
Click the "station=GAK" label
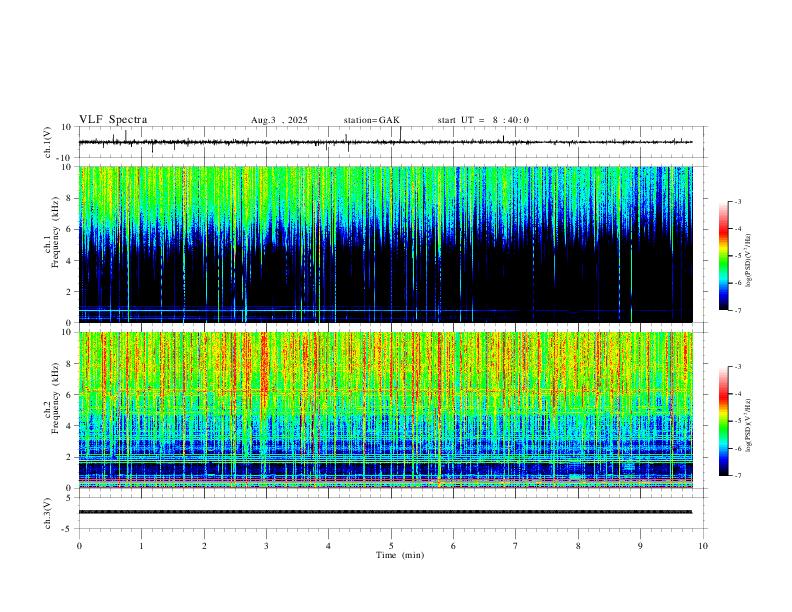click(371, 120)
